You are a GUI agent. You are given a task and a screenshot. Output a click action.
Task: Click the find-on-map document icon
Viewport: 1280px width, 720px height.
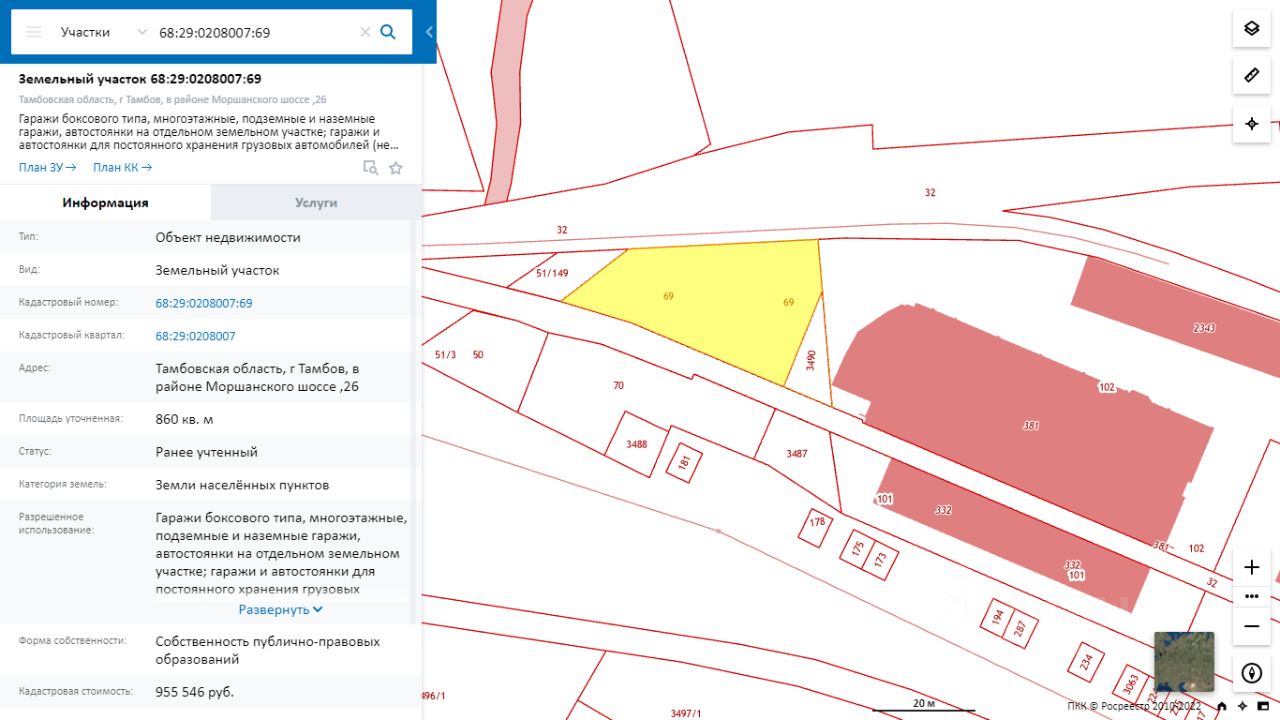[370, 168]
